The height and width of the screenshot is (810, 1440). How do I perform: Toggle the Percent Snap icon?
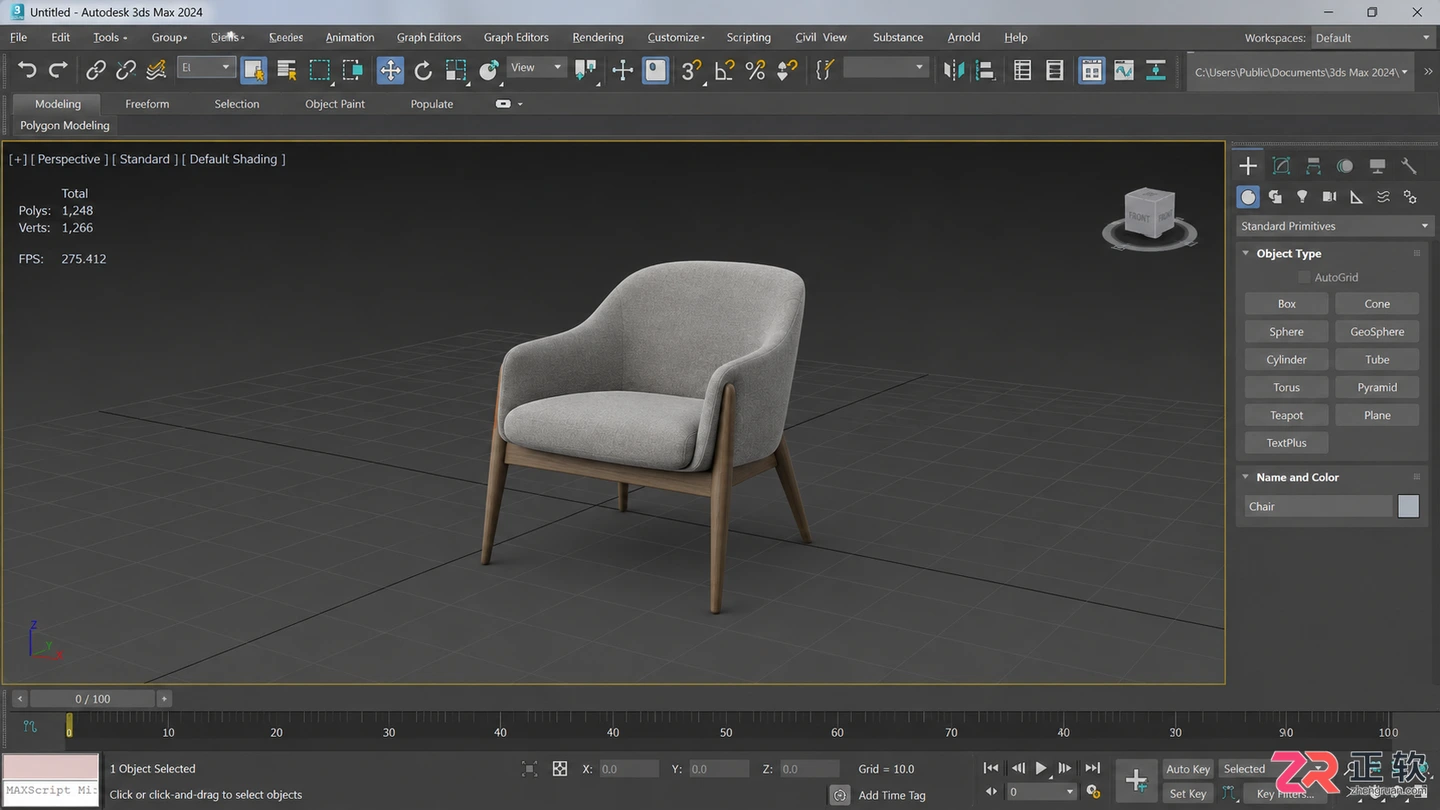click(756, 70)
